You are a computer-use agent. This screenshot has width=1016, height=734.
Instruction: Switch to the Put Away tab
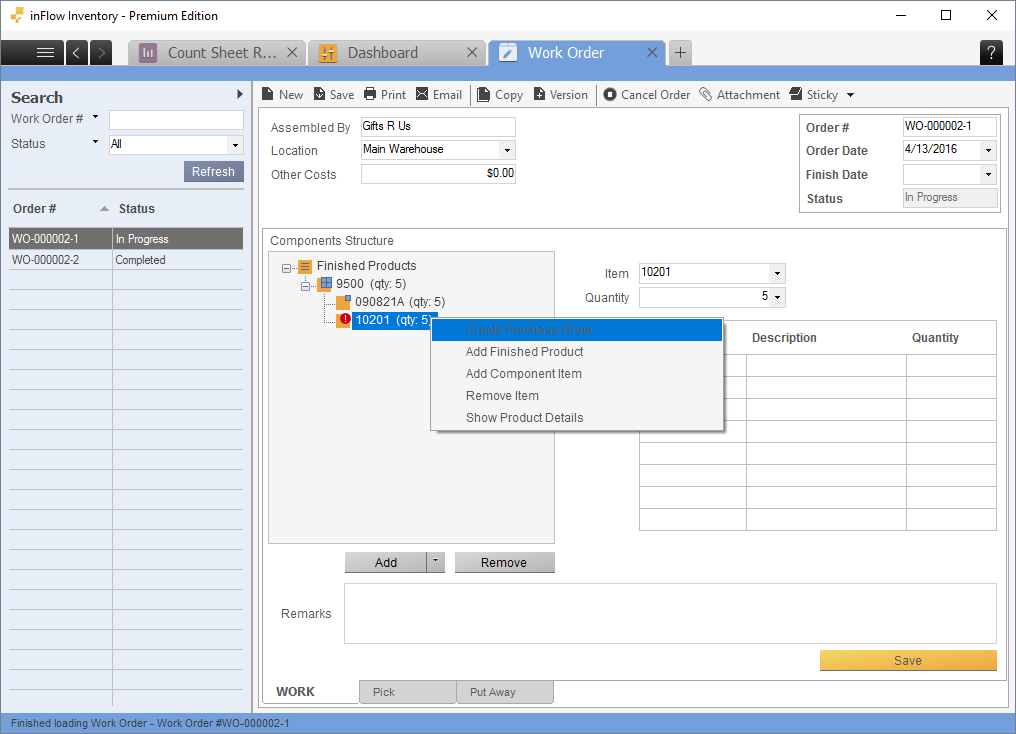(x=505, y=692)
